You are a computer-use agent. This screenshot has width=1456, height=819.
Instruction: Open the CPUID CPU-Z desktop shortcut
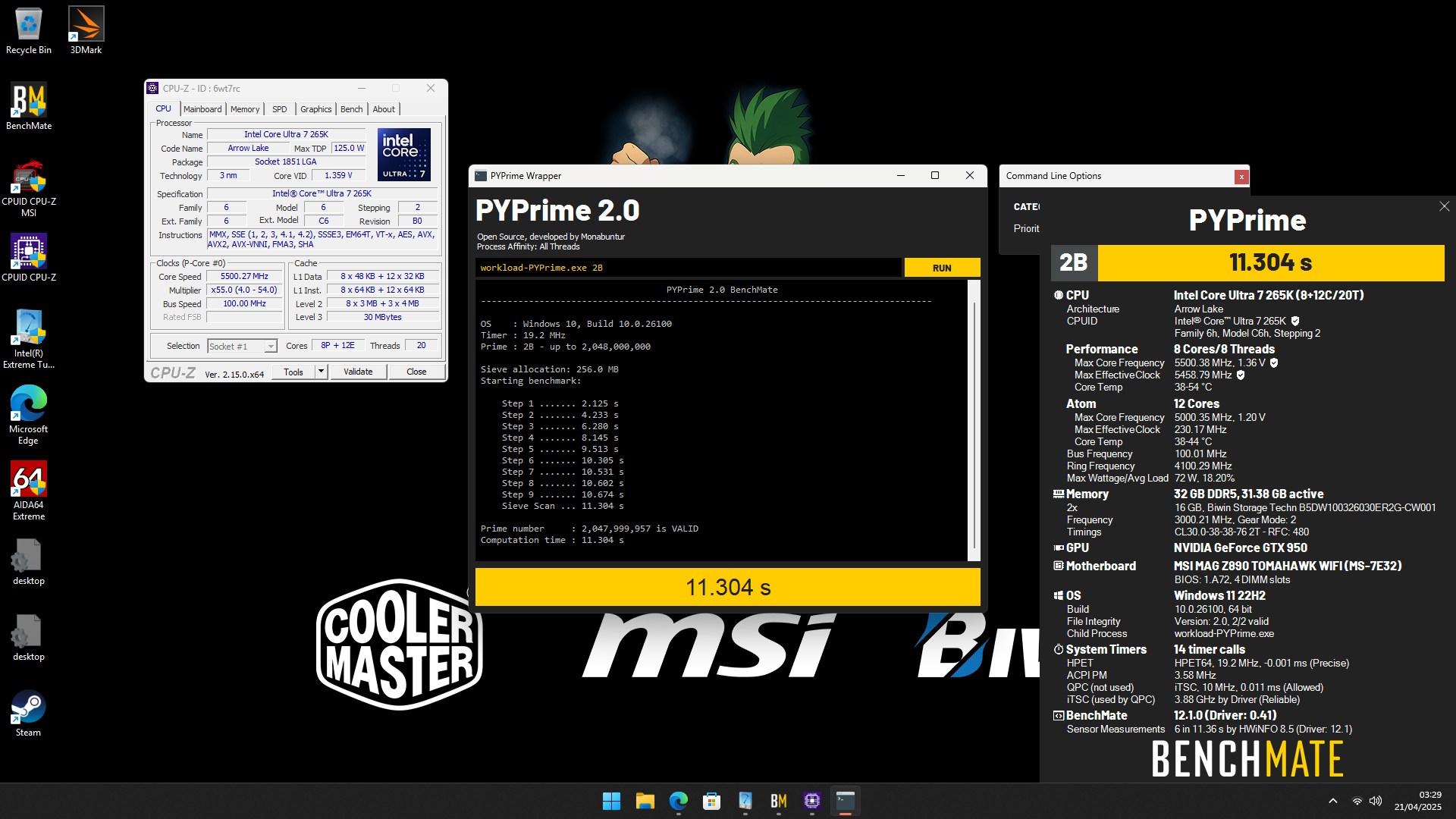(29, 258)
